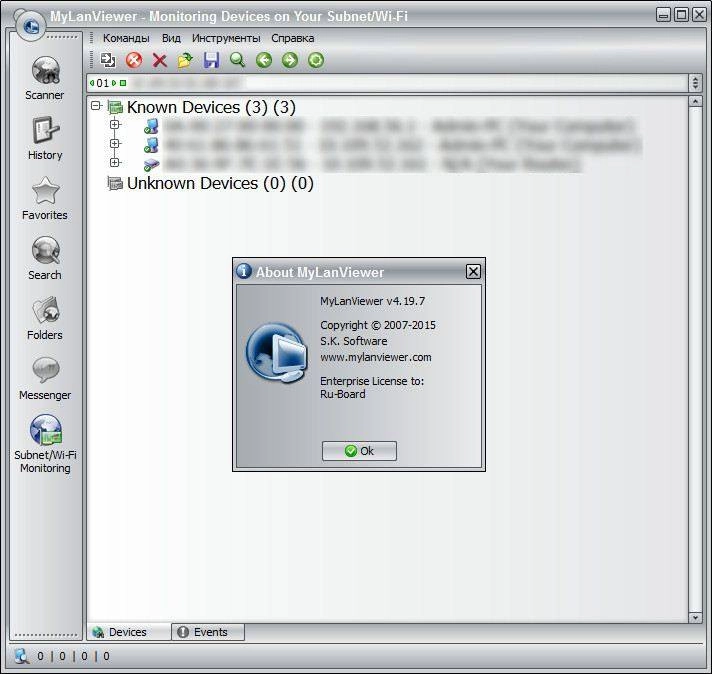Click the third known device router icon
This screenshot has height=674, width=712.
coord(151,164)
